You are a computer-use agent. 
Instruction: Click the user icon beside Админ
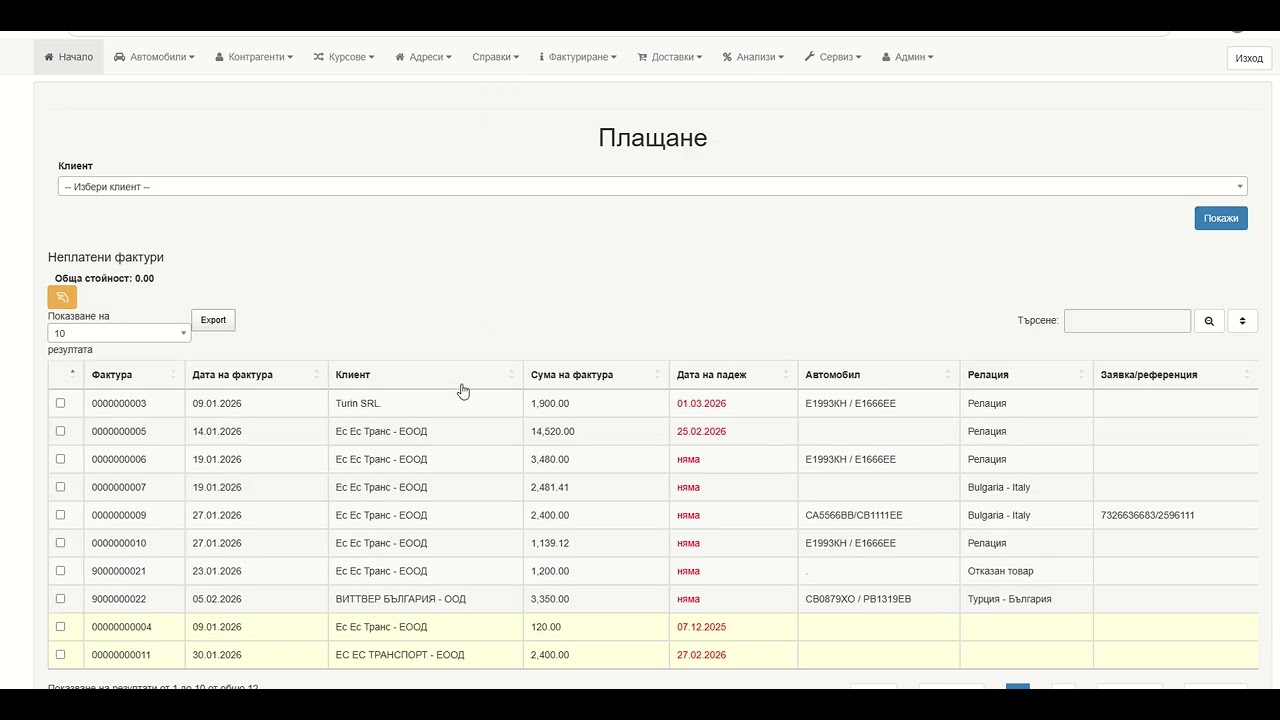[886, 57]
